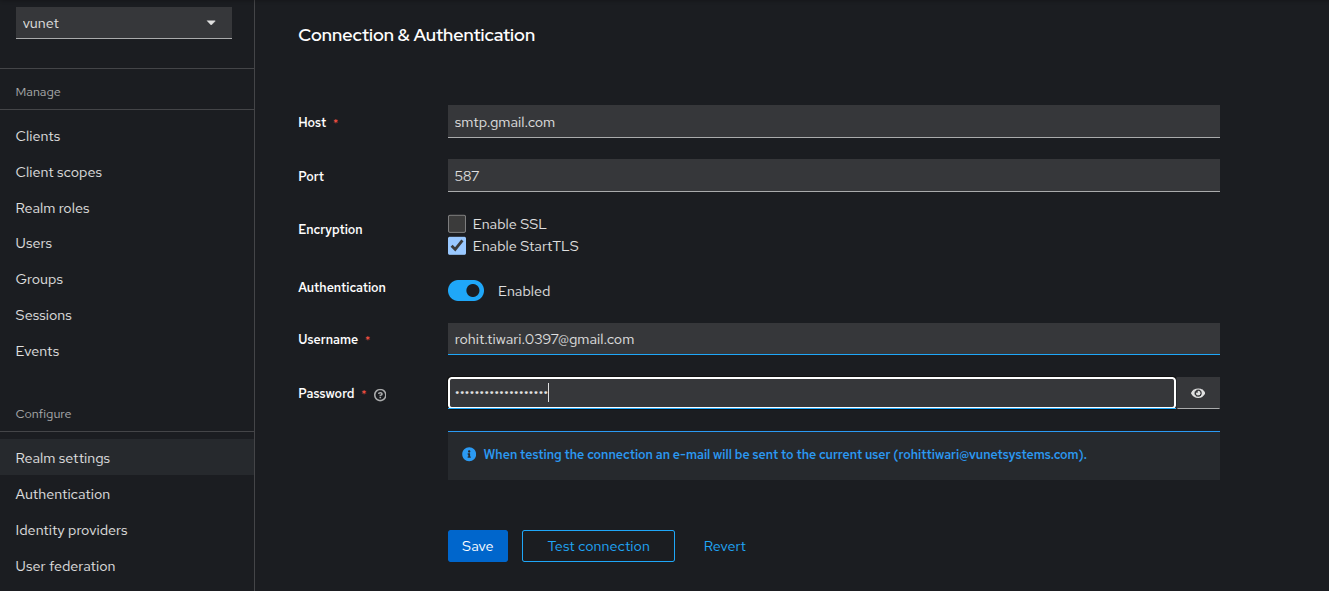Viewport: 1329px width, 591px height.
Task: Turn off the Authentication toggle
Action: (x=466, y=291)
